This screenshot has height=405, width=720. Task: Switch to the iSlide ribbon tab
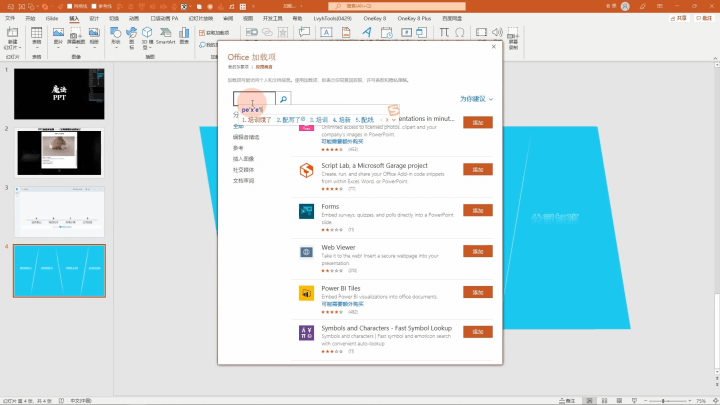coord(52,18)
